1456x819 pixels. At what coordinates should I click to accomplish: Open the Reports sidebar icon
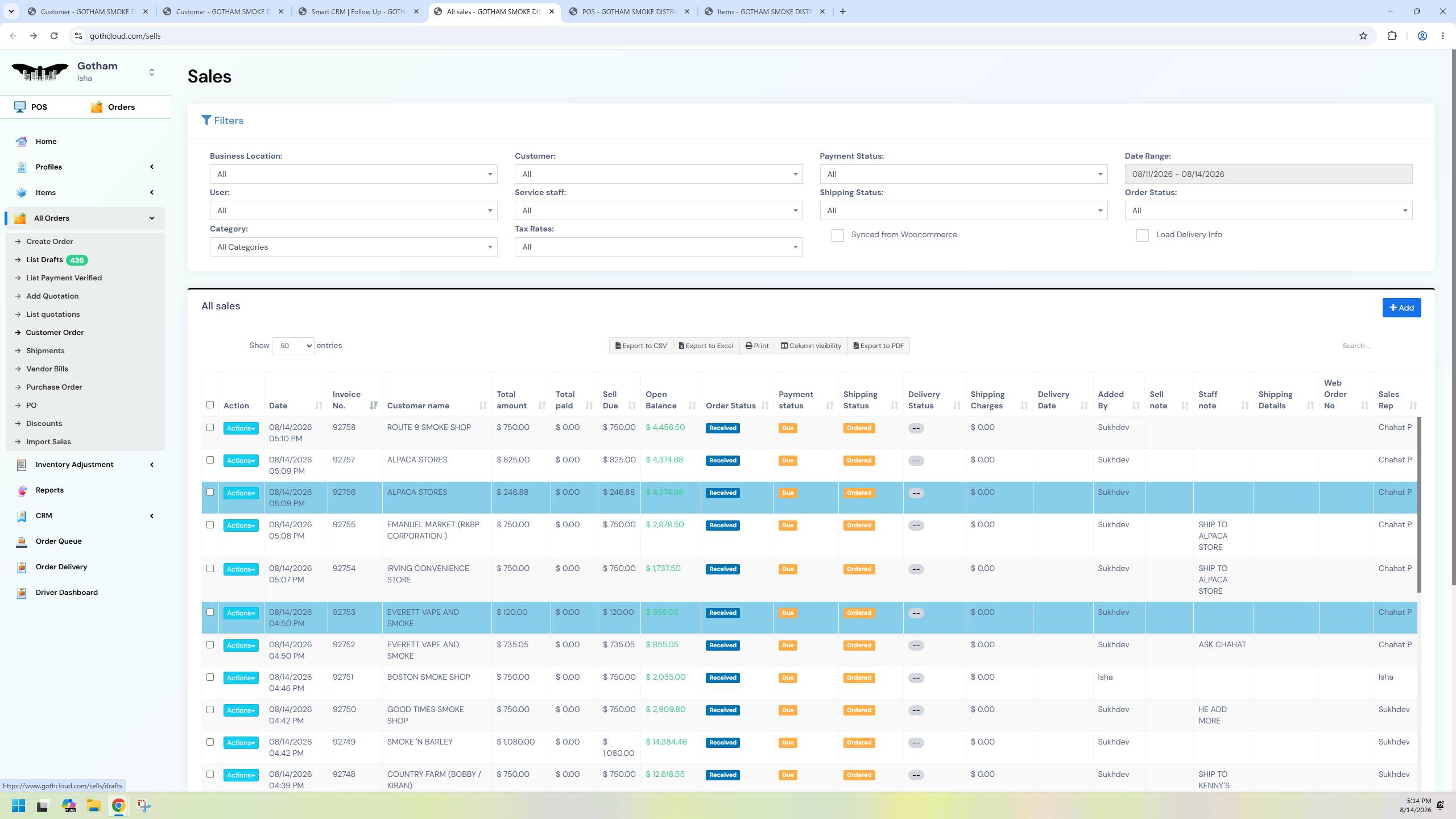22,490
